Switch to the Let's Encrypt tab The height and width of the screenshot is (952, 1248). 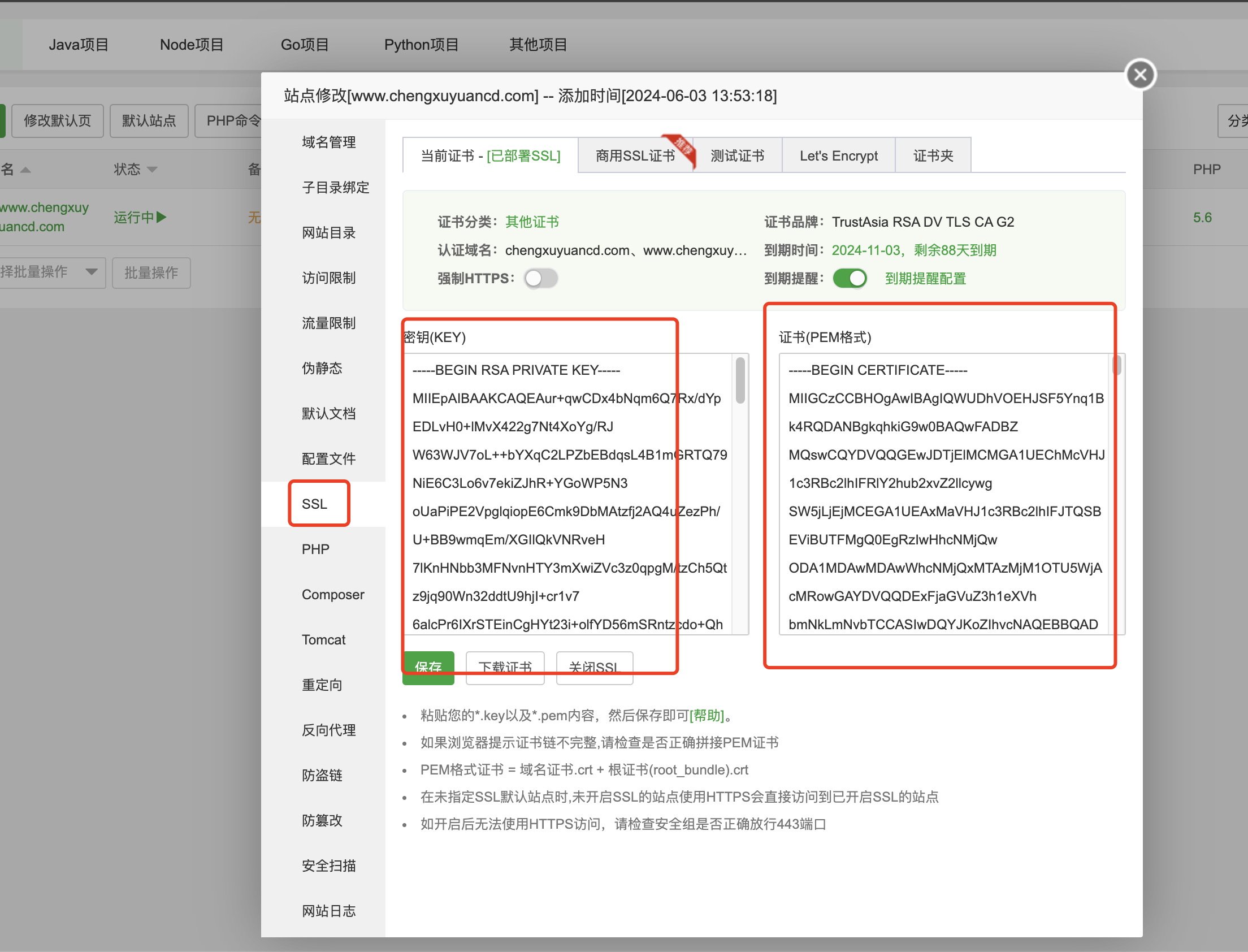click(x=838, y=155)
